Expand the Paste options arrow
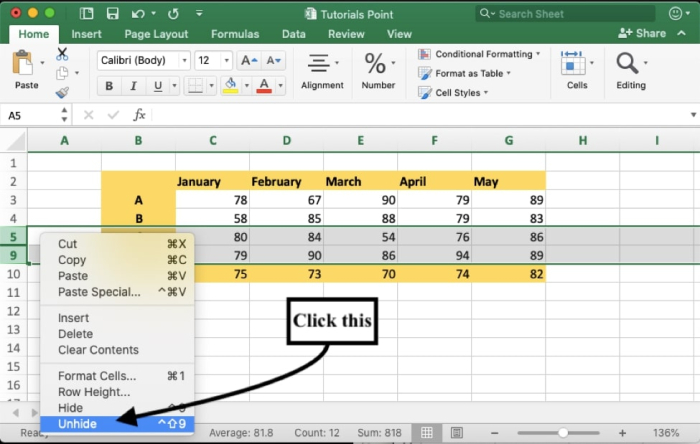Image resolution: width=700 pixels, height=444 pixels. point(42,63)
